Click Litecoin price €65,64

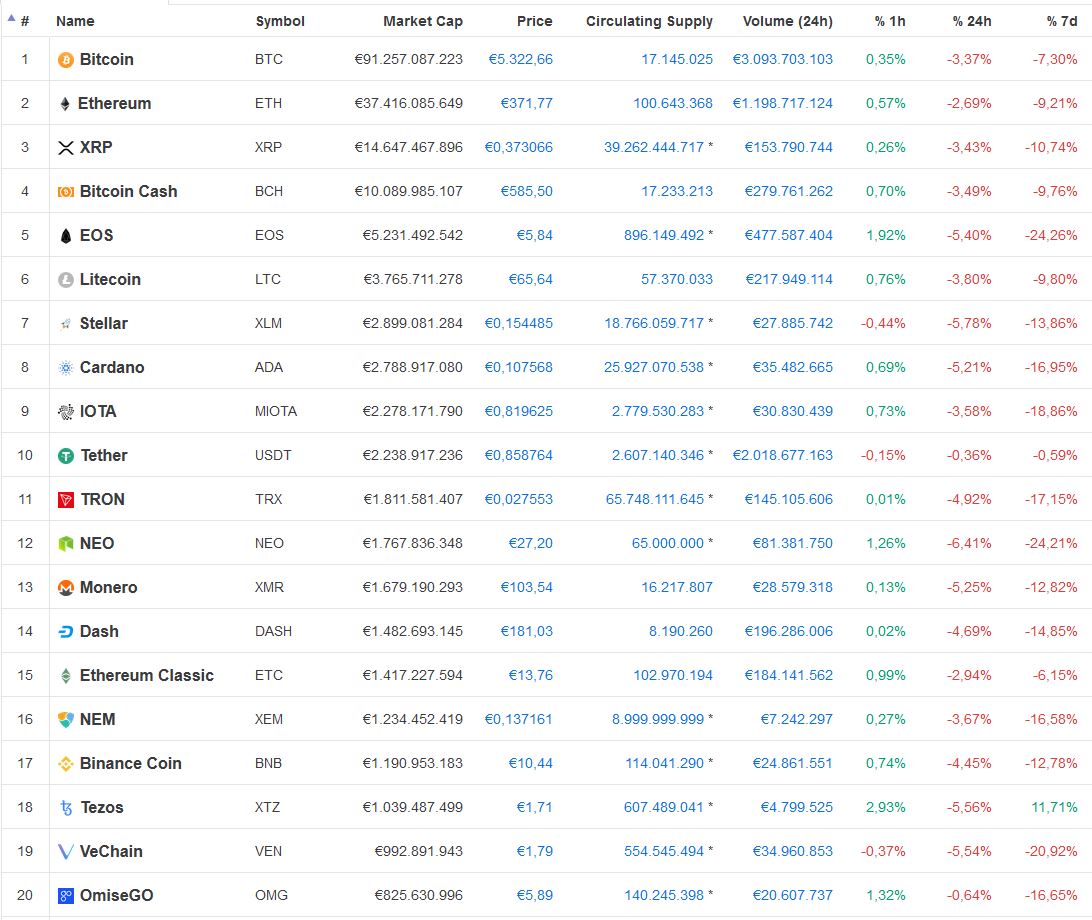click(x=530, y=279)
